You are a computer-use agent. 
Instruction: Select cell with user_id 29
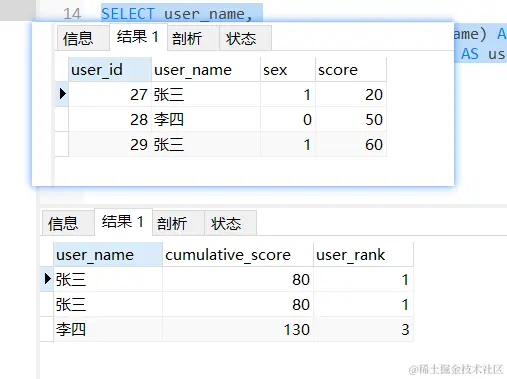click(x=110, y=144)
